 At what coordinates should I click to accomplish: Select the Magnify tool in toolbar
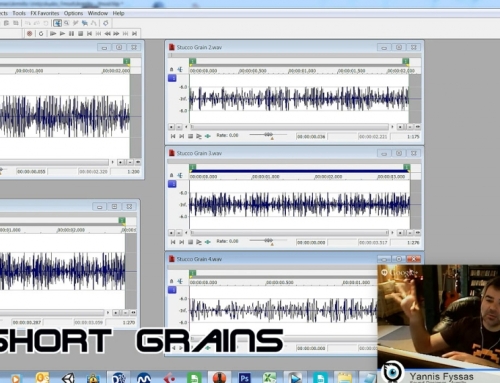[67, 23]
